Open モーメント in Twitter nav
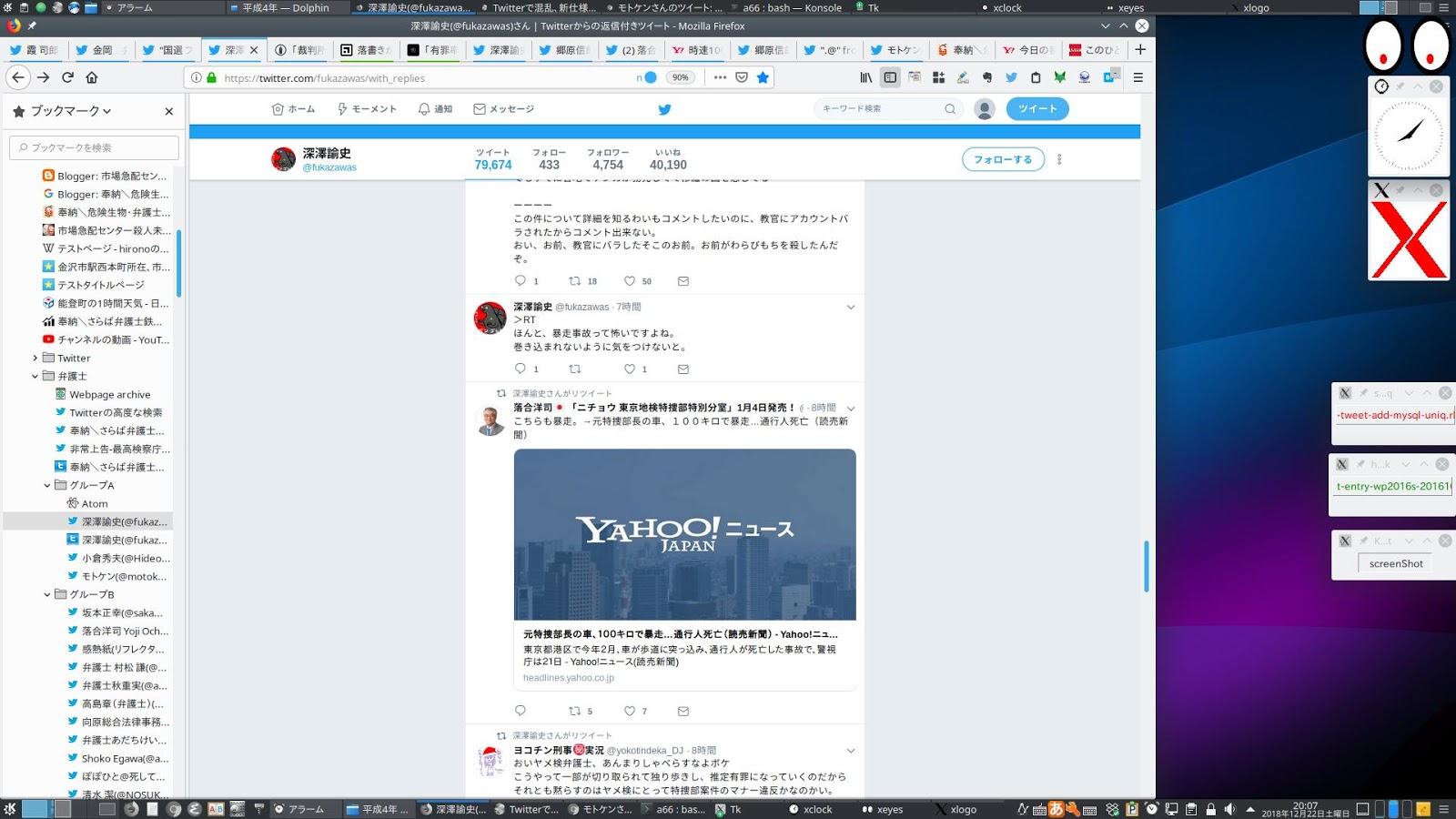This screenshot has width=1456, height=819. pos(367,109)
